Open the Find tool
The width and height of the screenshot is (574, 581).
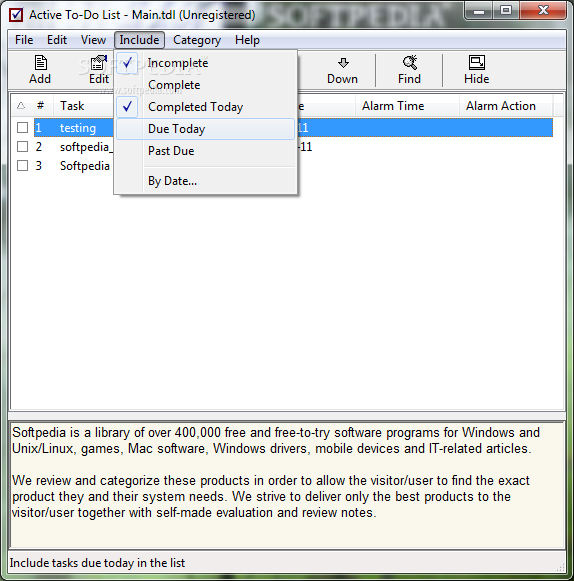click(x=409, y=70)
